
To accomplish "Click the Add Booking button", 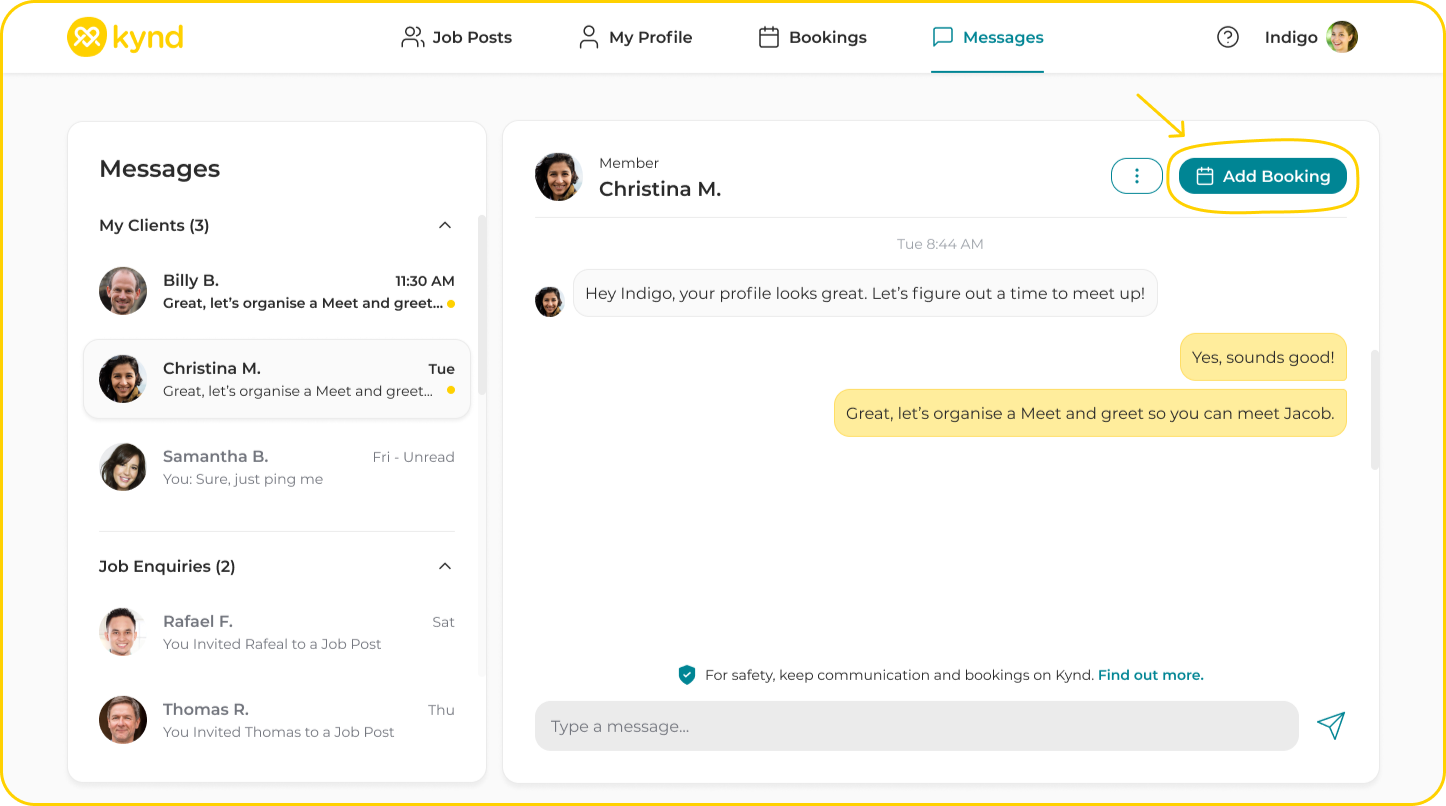I will pos(1262,176).
